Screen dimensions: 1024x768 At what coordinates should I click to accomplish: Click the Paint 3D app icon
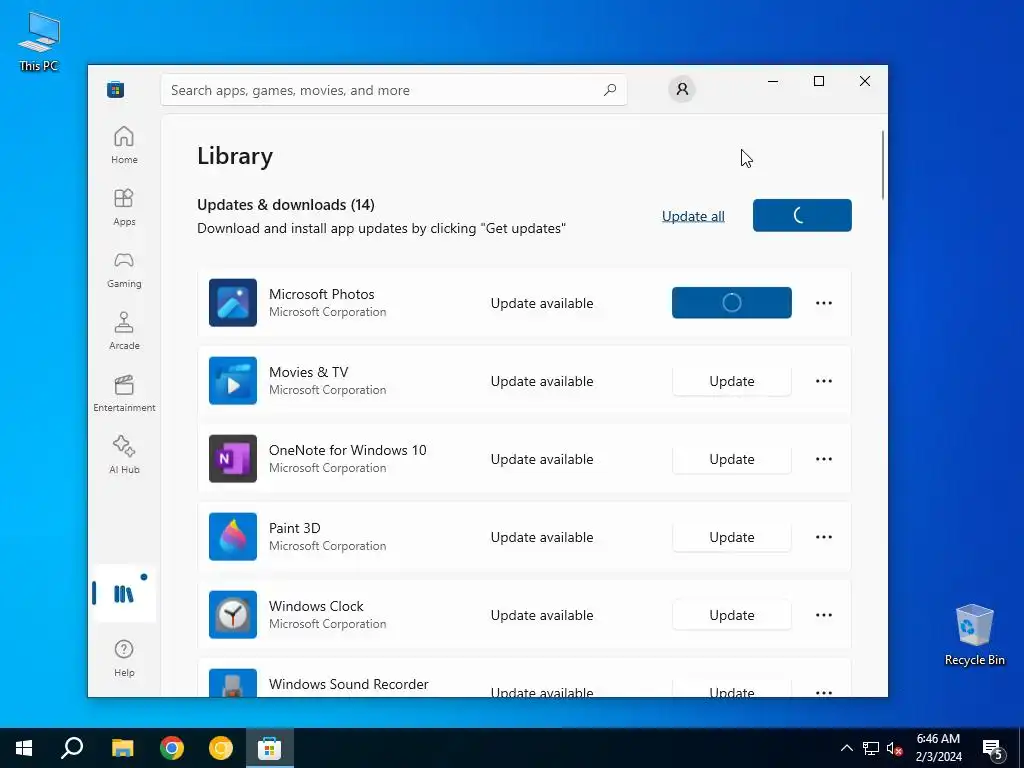(x=232, y=537)
